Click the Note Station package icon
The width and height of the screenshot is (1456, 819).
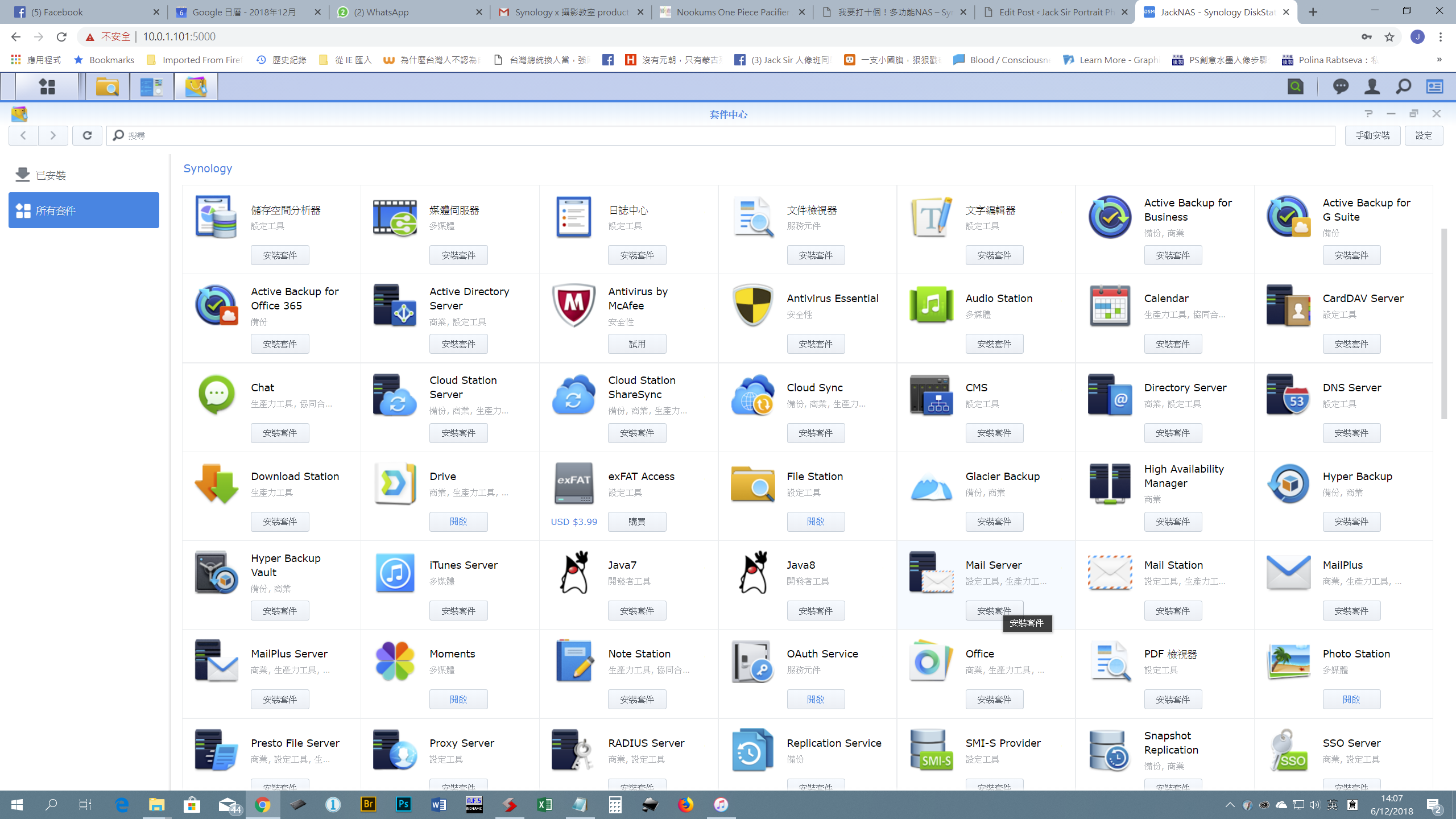click(573, 661)
